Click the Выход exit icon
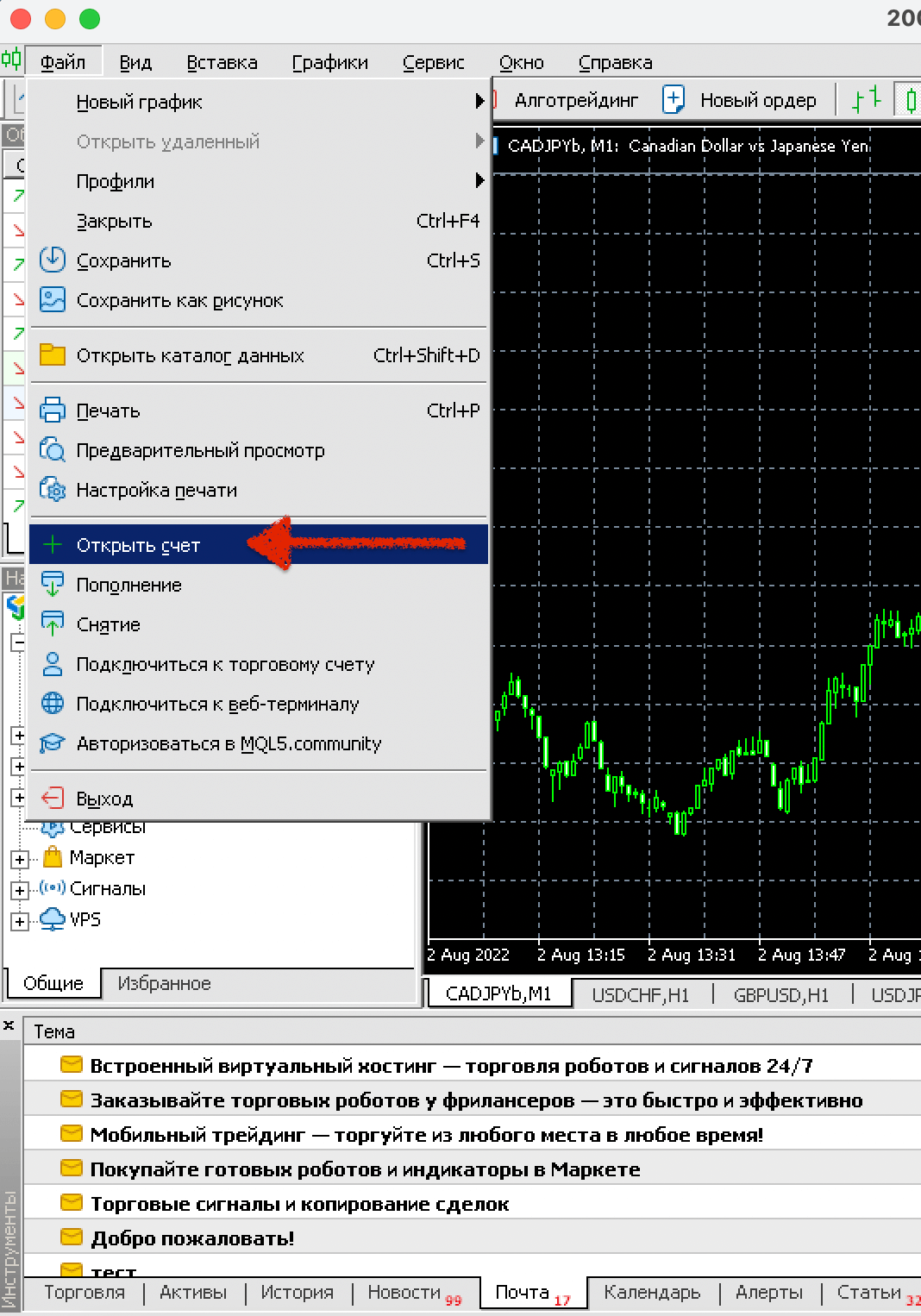Viewport: 921px width, 1316px height. pyautogui.click(x=53, y=799)
